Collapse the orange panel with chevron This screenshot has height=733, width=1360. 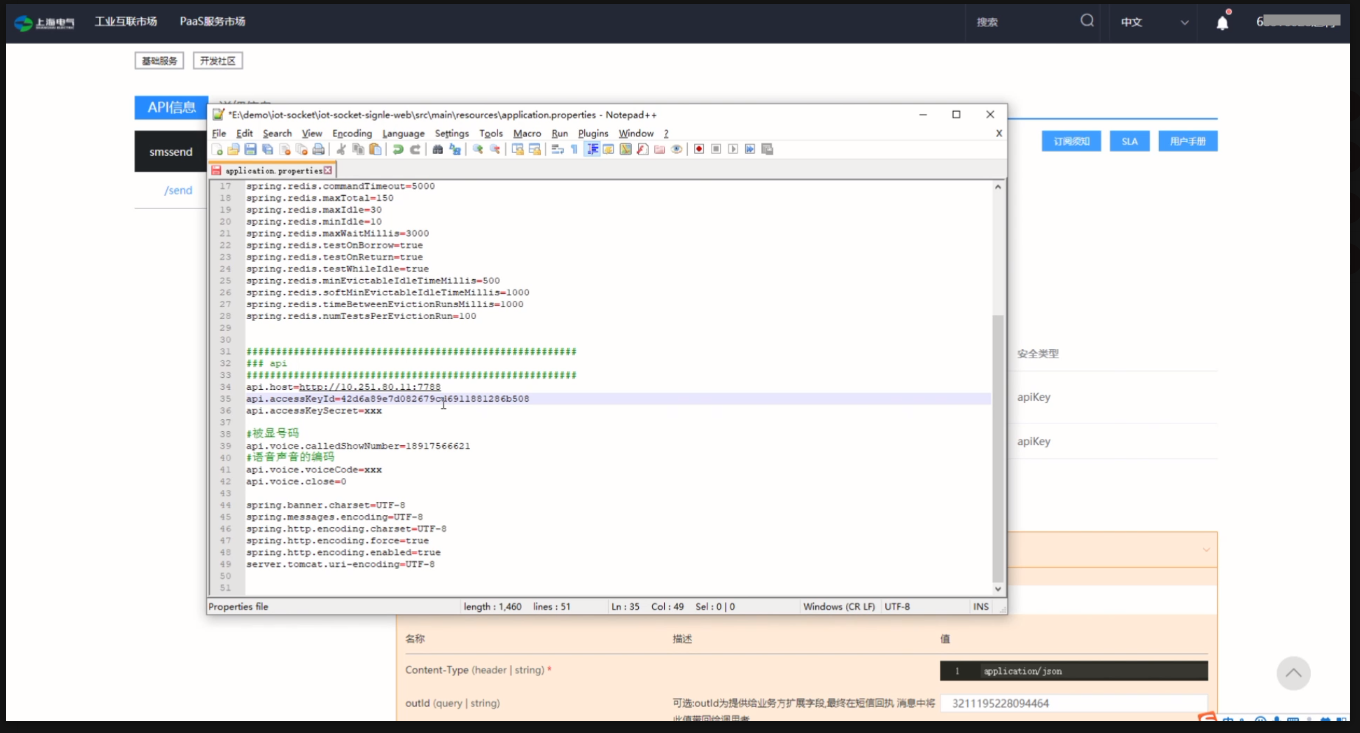coord(1206,550)
